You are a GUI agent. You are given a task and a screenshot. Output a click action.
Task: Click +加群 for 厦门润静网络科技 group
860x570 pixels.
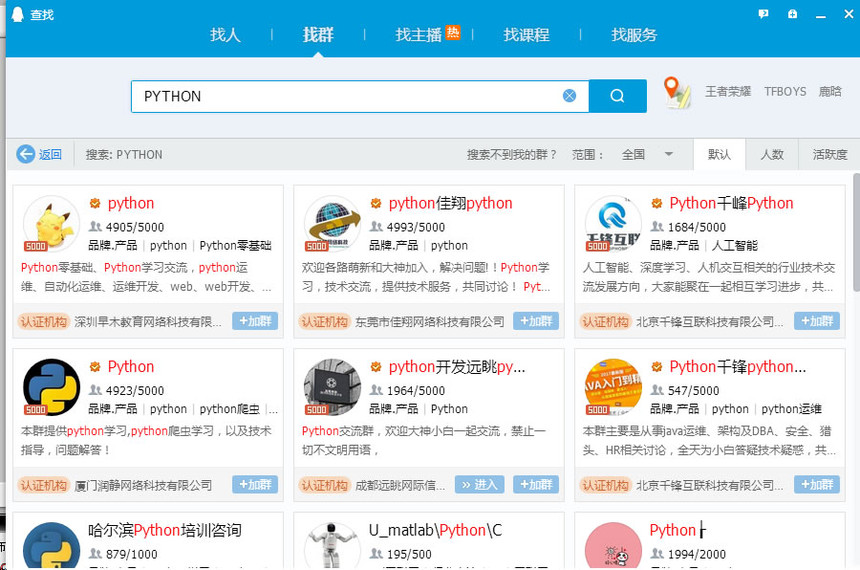[255, 484]
